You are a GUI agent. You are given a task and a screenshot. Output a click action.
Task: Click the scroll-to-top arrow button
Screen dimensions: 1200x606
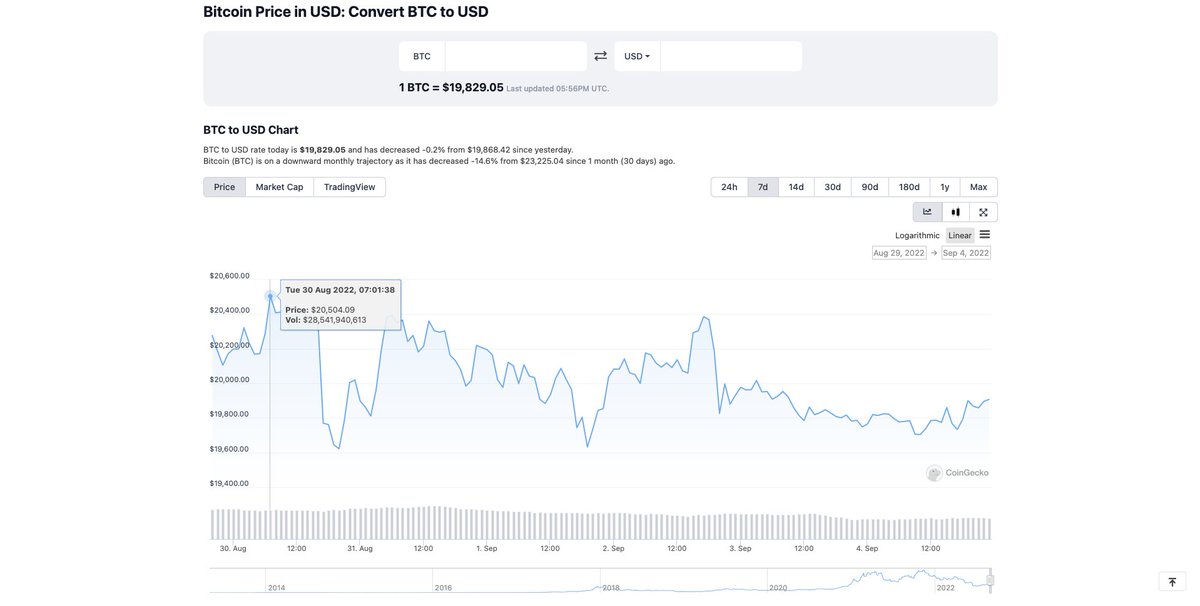click(x=1172, y=581)
